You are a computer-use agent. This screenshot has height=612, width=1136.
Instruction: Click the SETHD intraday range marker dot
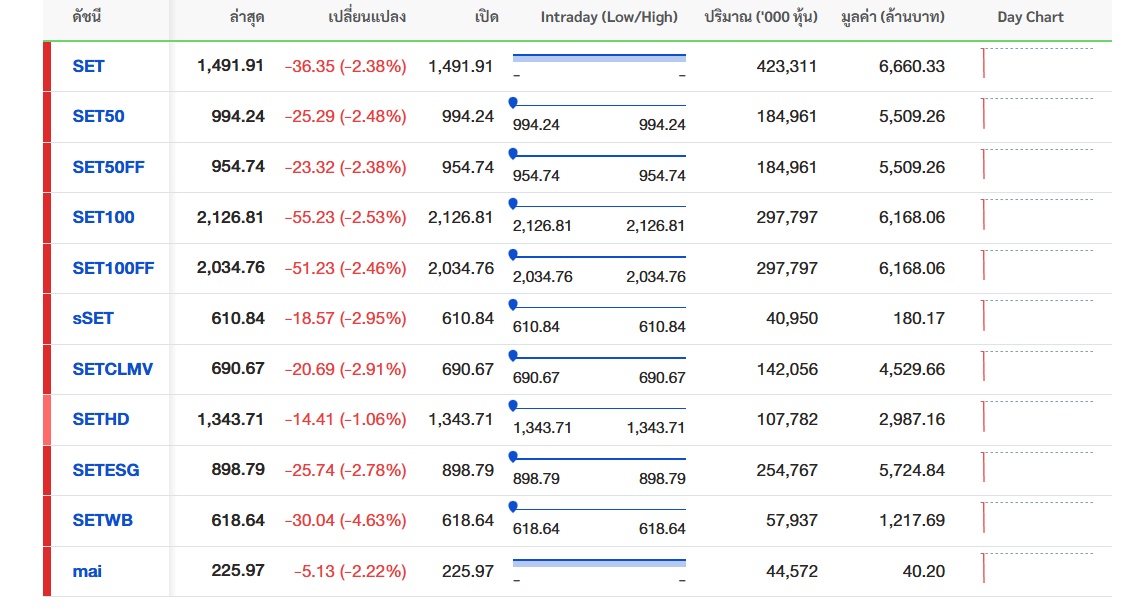(513, 405)
